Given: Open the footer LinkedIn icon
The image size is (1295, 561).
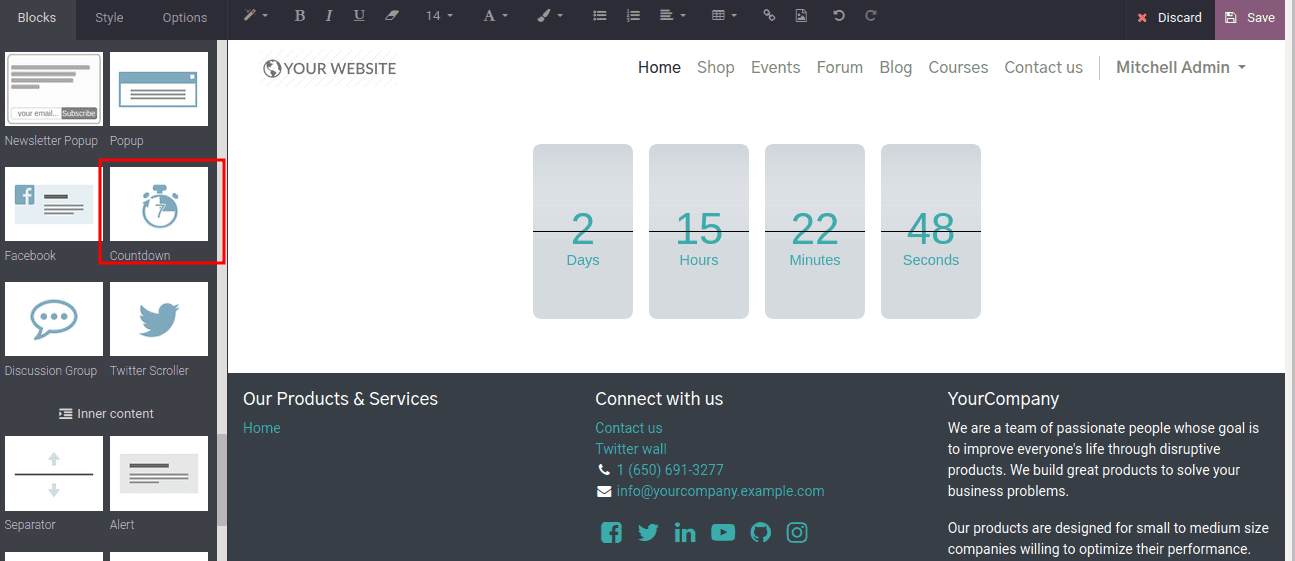Looking at the screenshot, I should 685,533.
